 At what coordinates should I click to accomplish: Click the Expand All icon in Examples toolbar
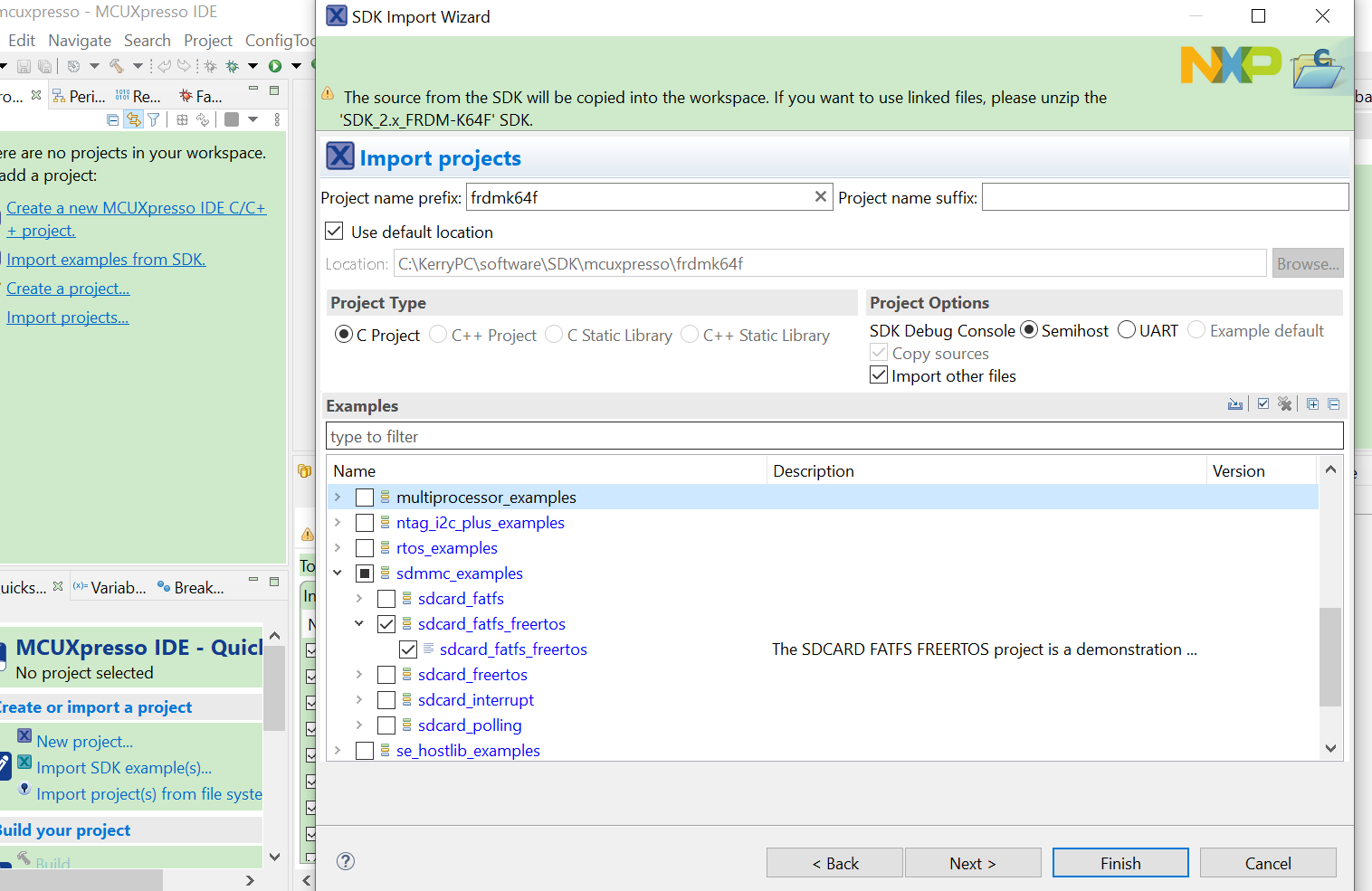pos(1312,403)
